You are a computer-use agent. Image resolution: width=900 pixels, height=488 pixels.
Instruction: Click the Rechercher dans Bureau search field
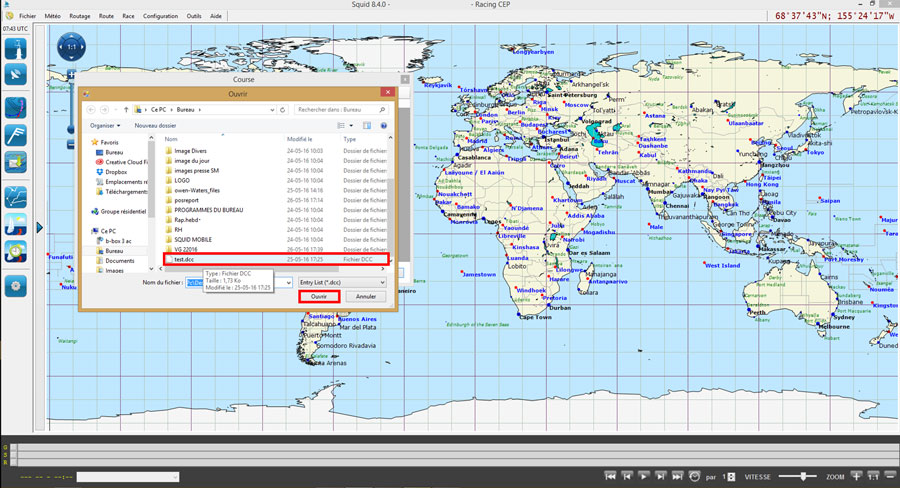click(x=340, y=109)
